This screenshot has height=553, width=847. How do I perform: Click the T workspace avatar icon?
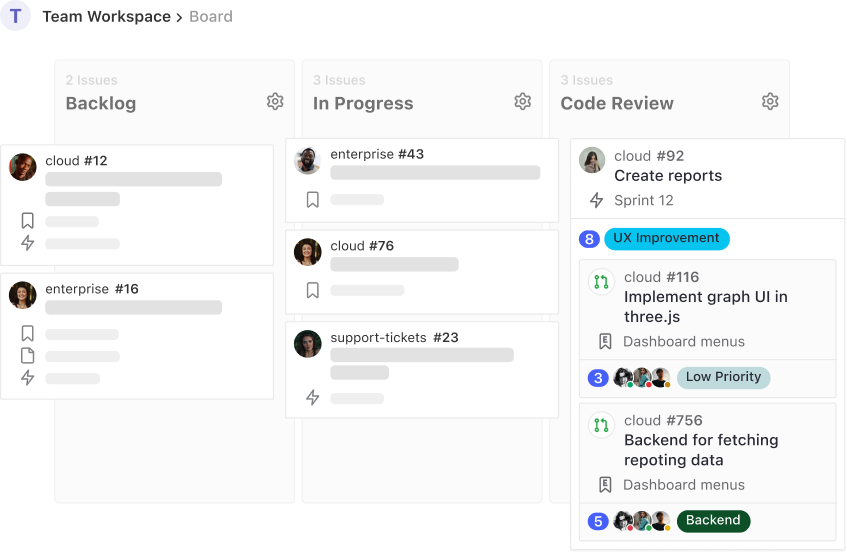coord(15,16)
